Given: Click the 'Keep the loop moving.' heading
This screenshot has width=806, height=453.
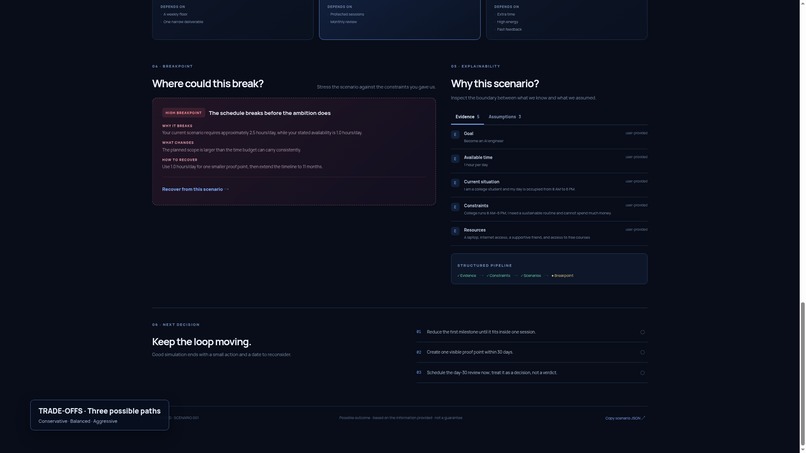Looking at the screenshot, I should 202,342.
